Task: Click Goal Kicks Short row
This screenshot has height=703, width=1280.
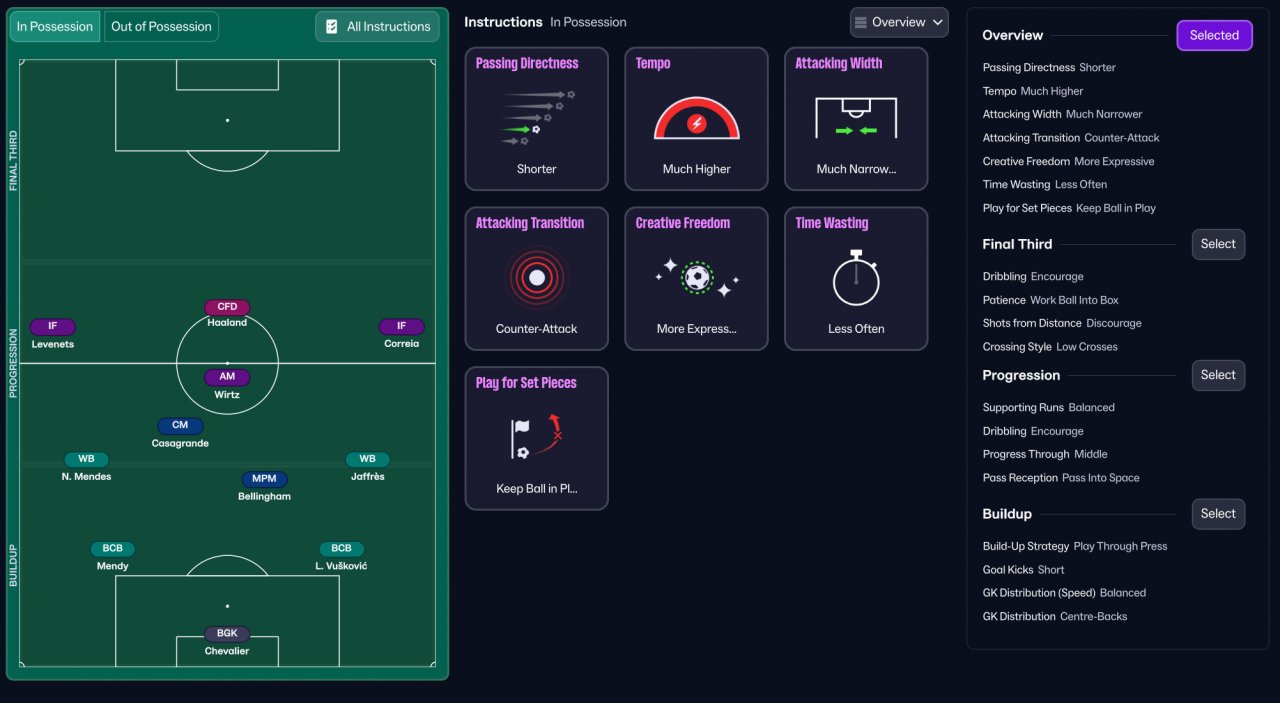Action: tap(1023, 570)
